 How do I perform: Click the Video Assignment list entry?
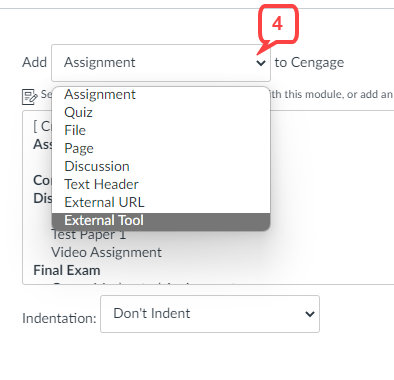pos(106,252)
